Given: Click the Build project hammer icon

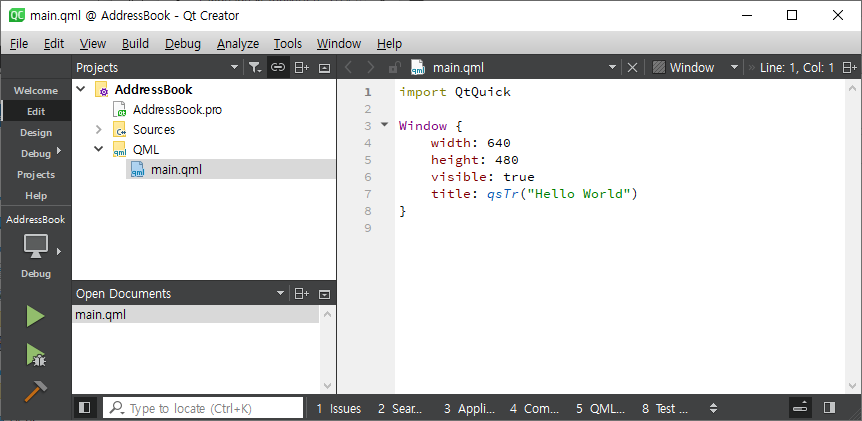Looking at the screenshot, I should [x=36, y=391].
